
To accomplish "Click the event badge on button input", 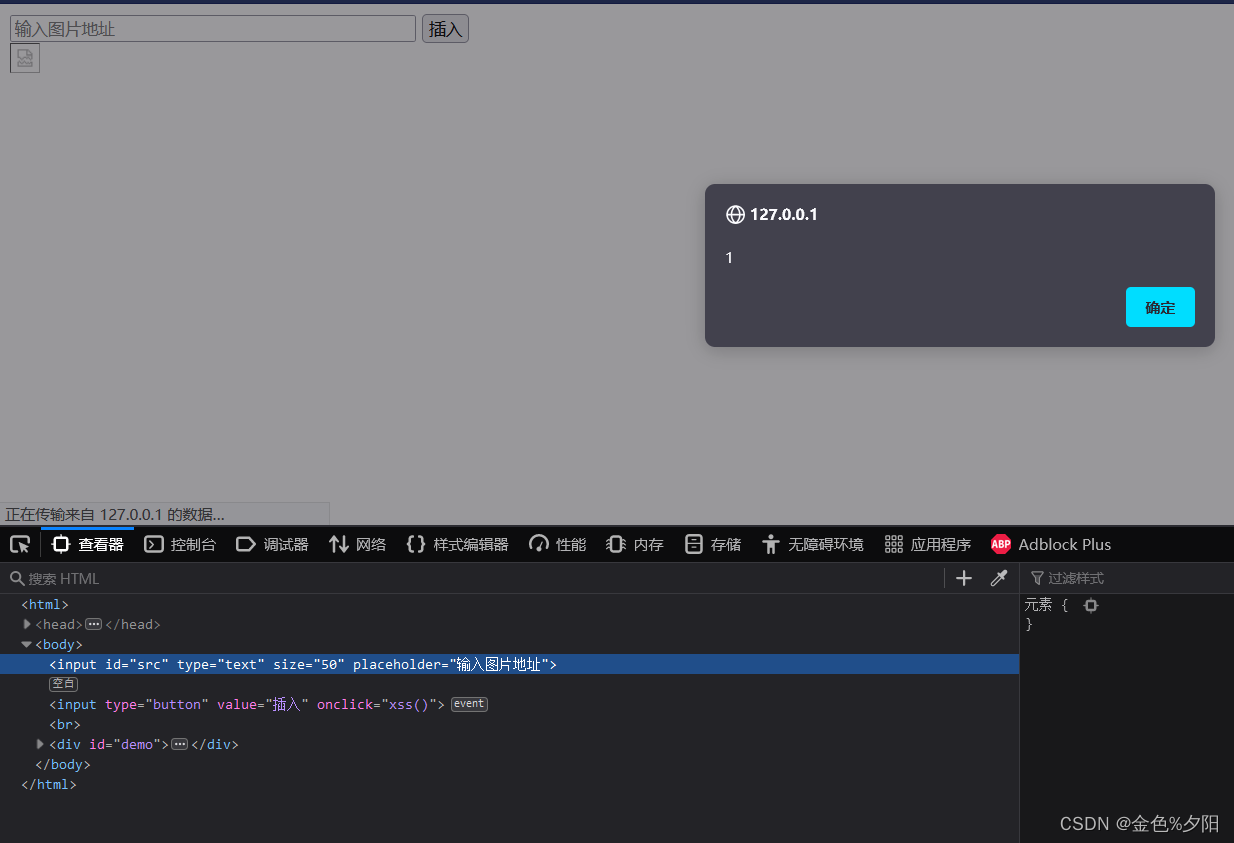I will click(469, 704).
